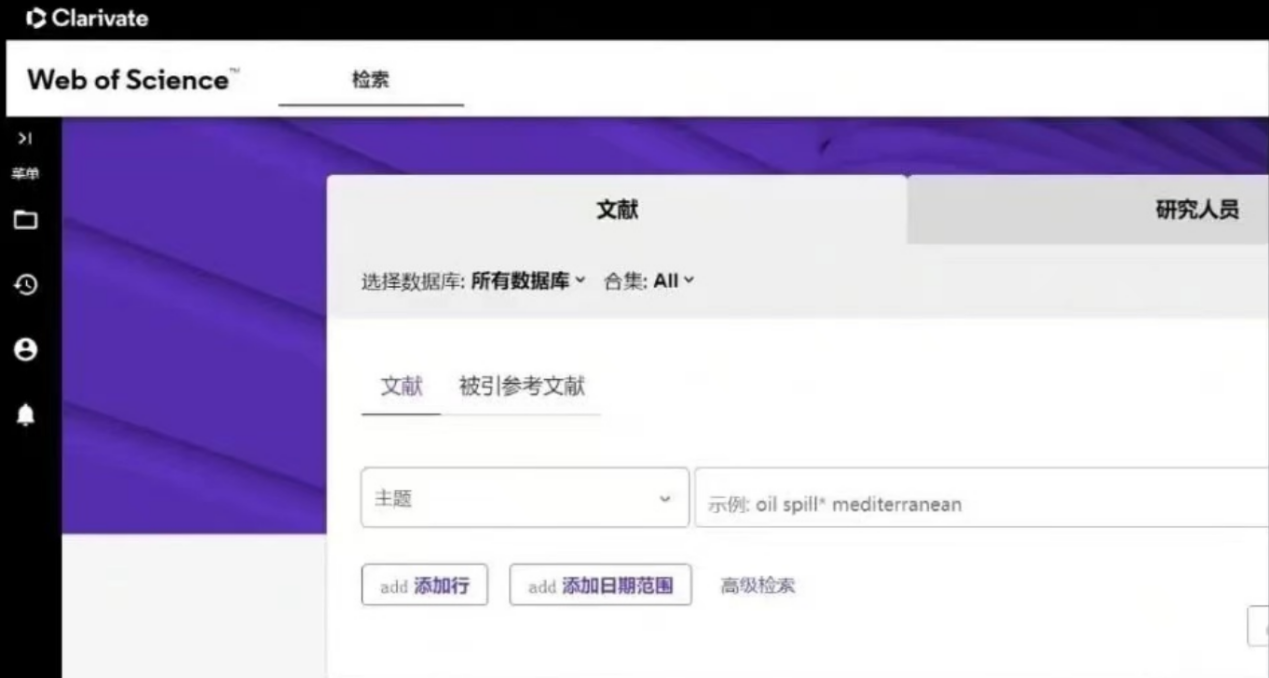Screen dimensions: 1269x678
Task: Select the 检索 tab in the header
Action: (370, 81)
